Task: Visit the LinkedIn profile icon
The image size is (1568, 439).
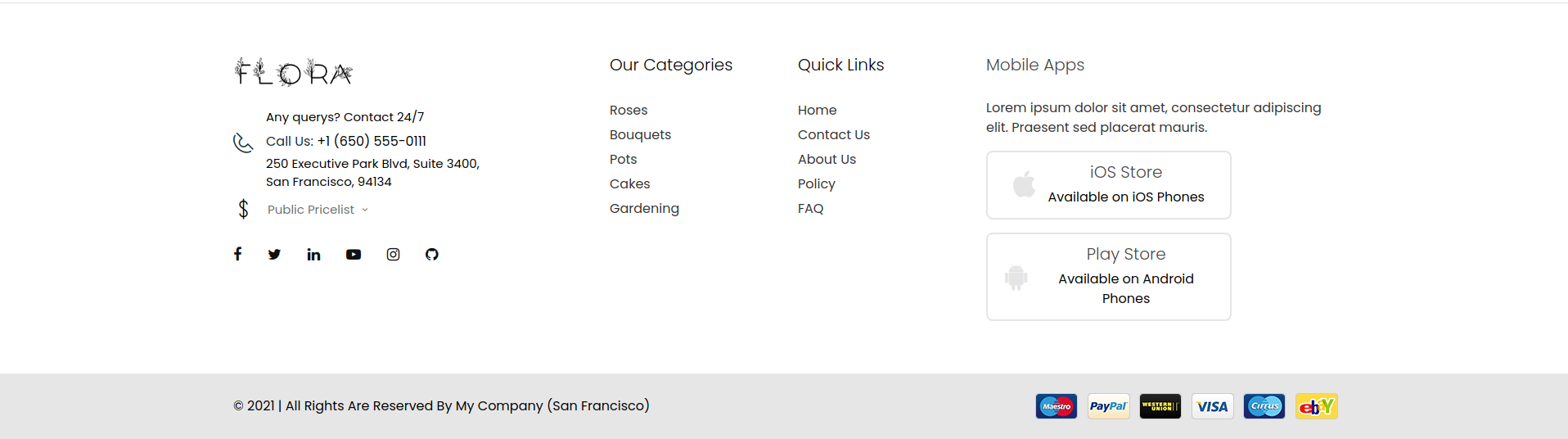Action: (313, 255)
